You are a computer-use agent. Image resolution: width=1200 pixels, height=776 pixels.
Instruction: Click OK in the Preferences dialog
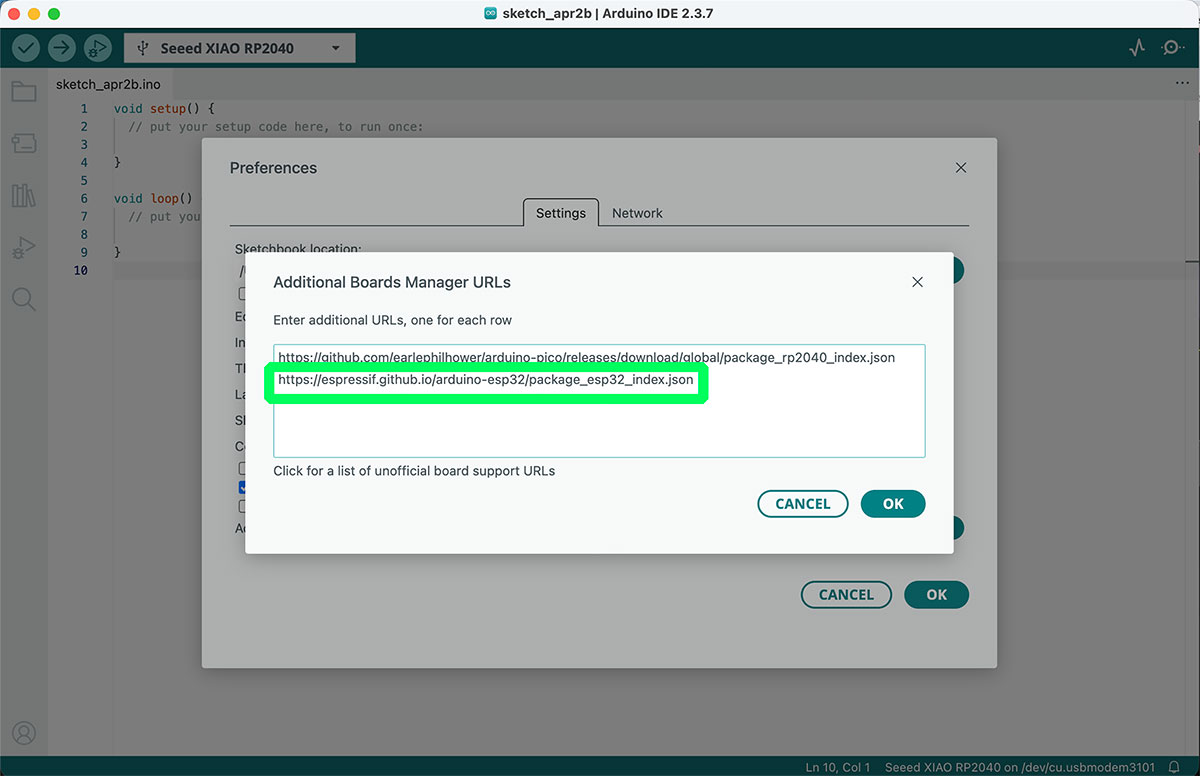[936, 594]
